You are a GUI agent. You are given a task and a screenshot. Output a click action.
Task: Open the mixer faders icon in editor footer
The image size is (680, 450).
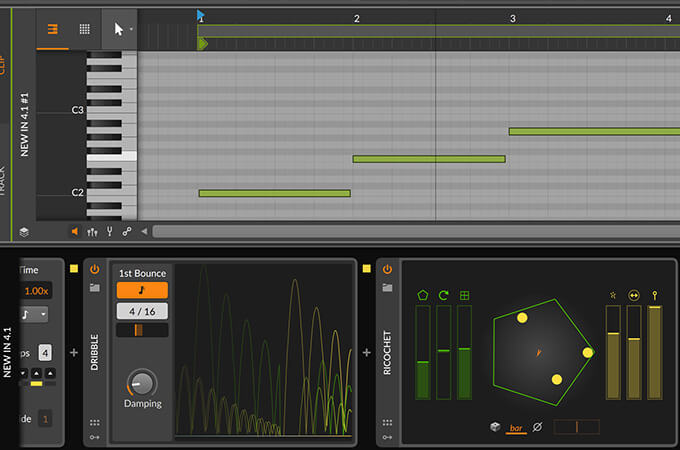[92, 232]
